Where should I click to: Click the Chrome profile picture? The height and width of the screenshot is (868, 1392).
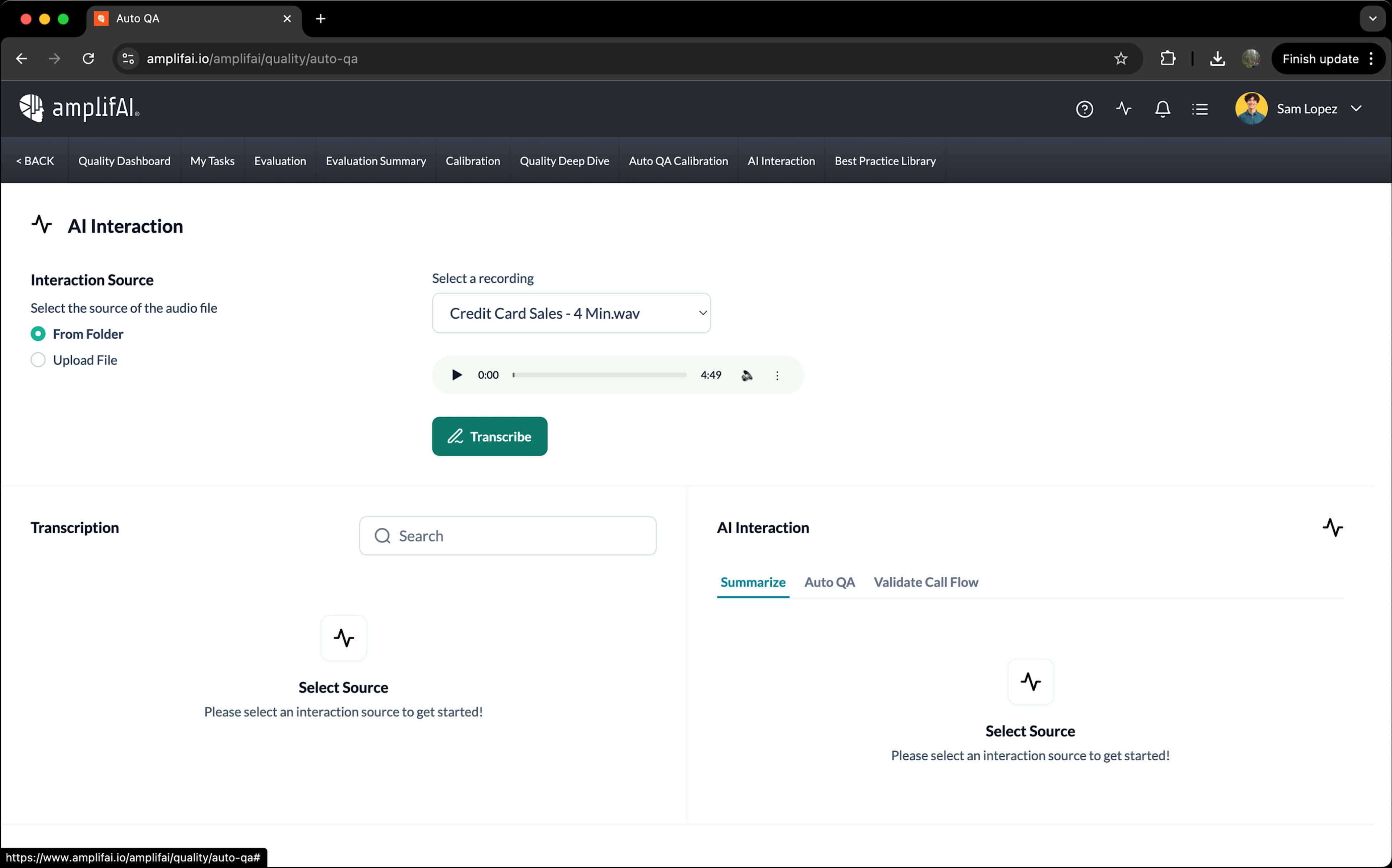tap(1251, 59)
